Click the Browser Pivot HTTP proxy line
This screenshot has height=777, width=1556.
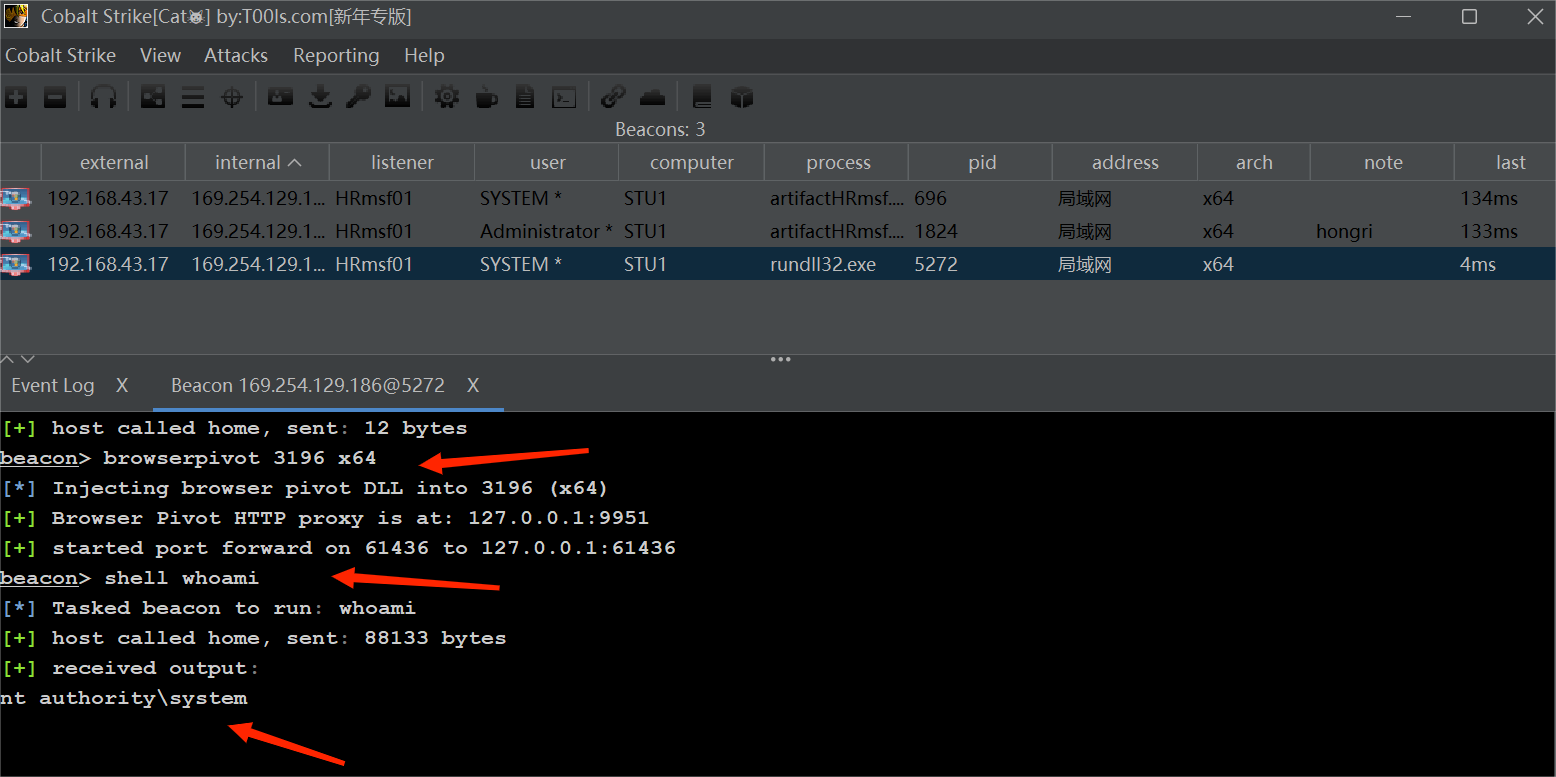point(325,518)
